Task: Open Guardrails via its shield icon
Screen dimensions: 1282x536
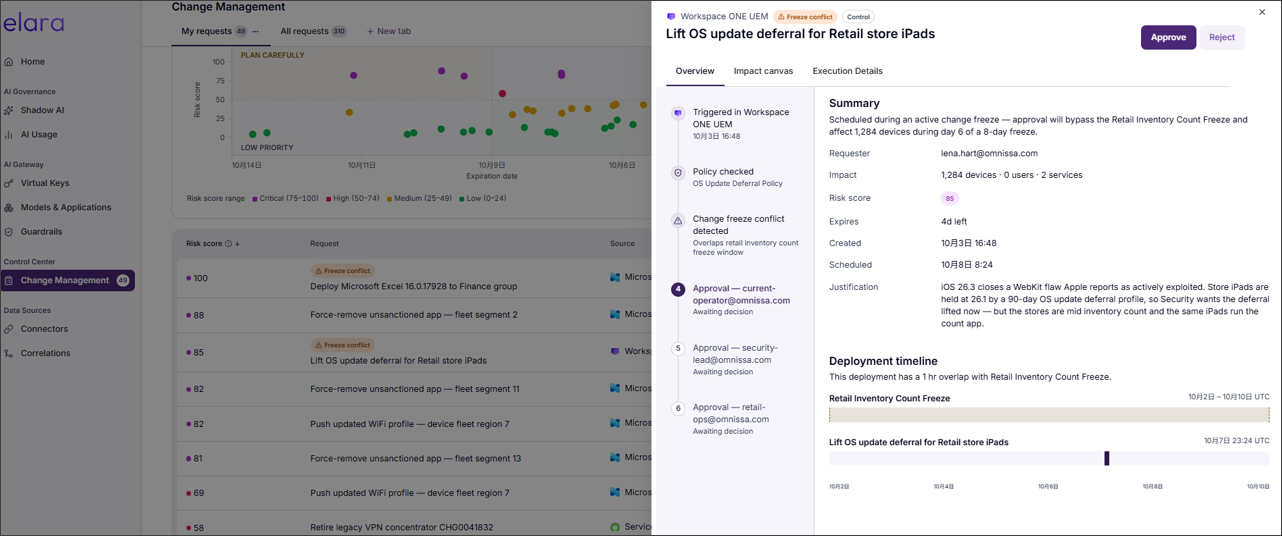Action: tap(9, 232)
